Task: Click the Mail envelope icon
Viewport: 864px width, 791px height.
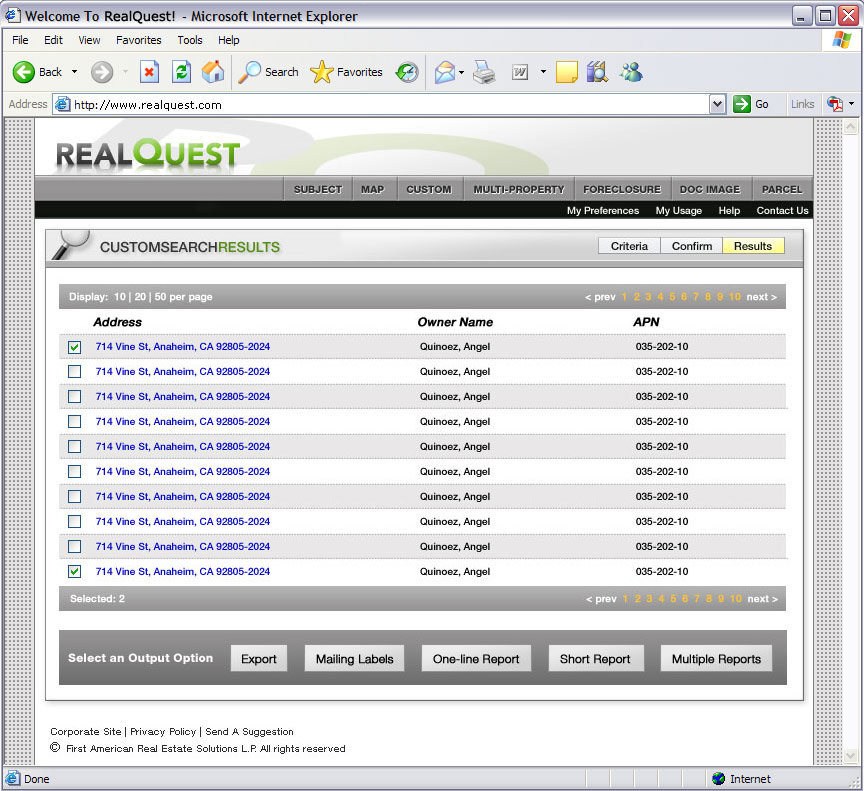Action: coord(445,72)
